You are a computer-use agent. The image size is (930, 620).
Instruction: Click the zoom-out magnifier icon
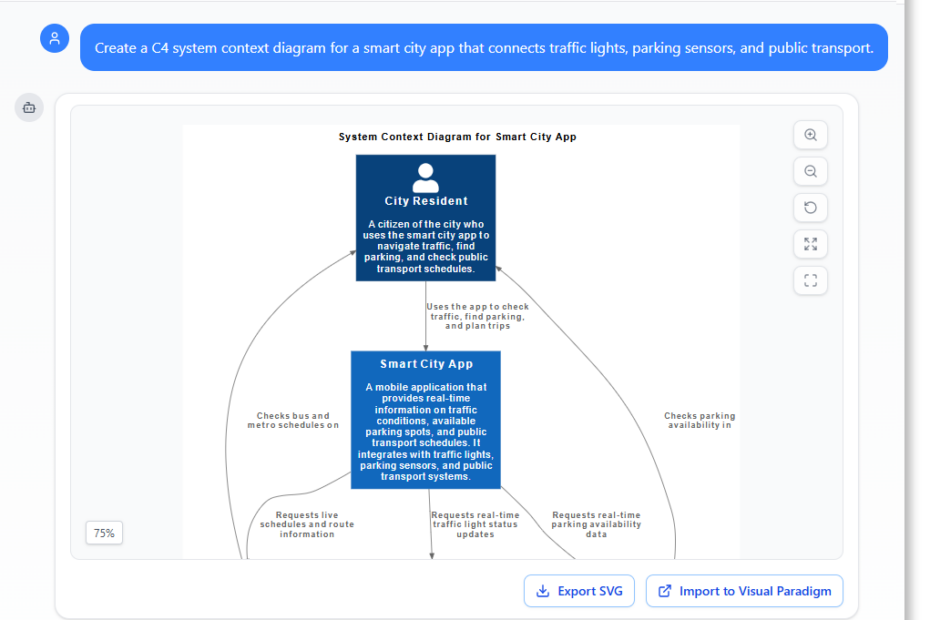(810, 171)
